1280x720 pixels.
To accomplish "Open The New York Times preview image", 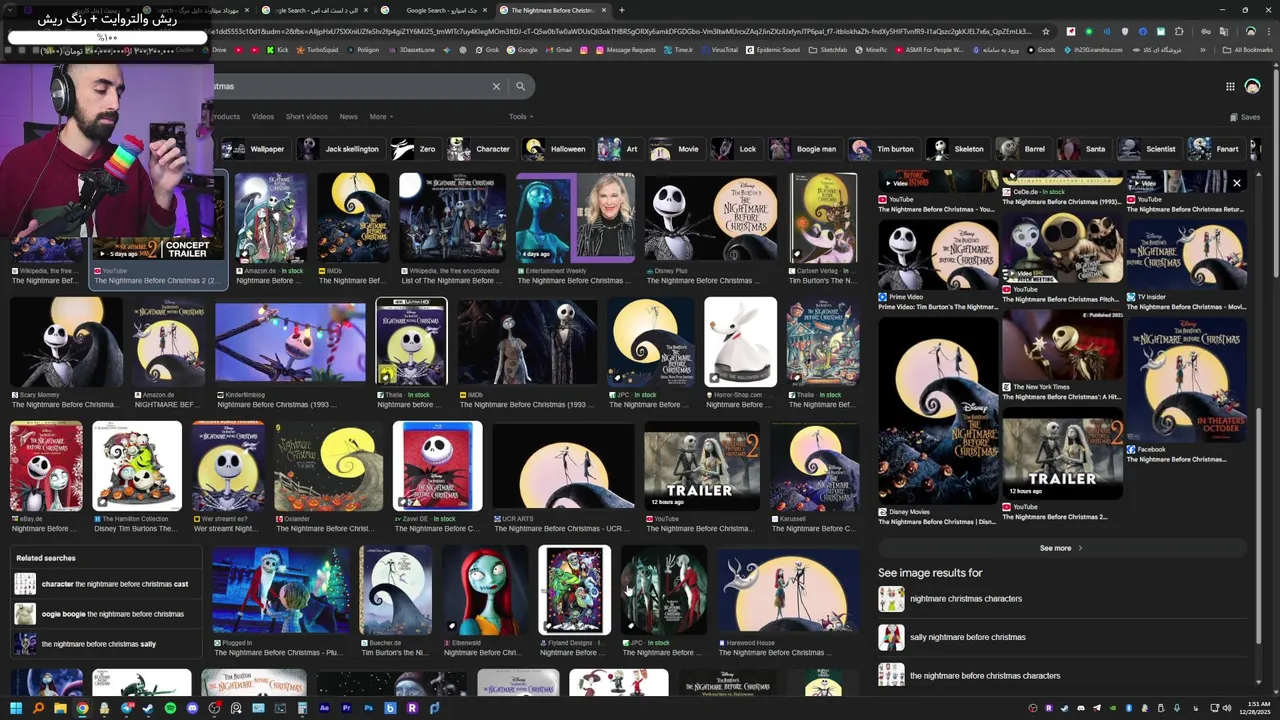I will 1062,344.
